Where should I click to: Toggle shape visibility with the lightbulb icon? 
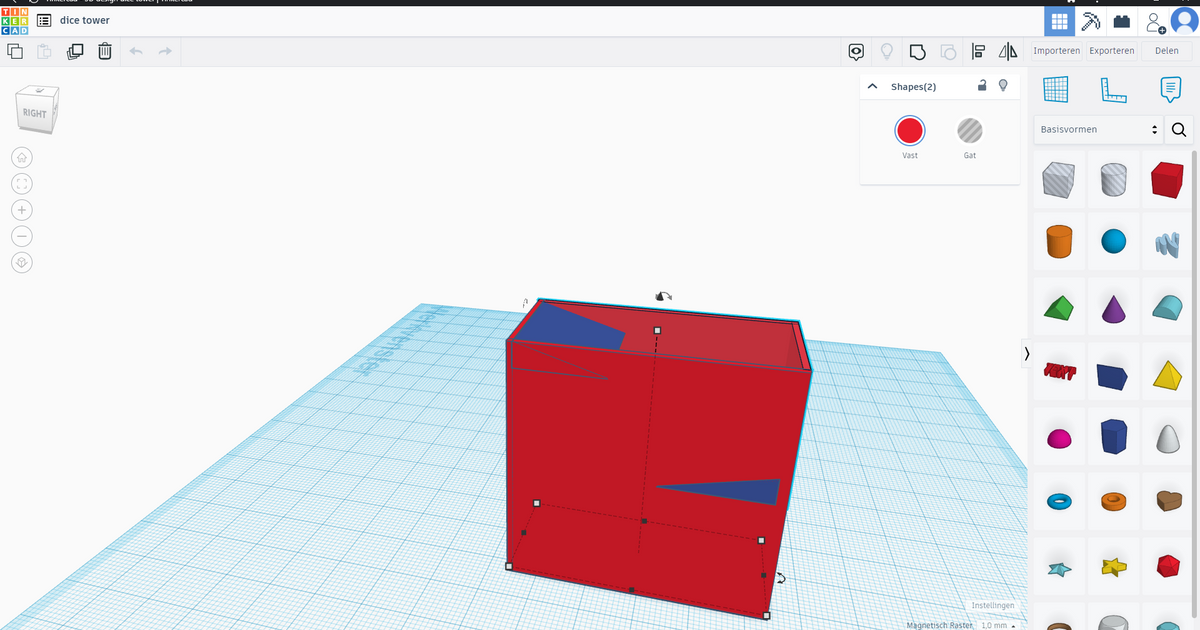[x=1003, y=86]
